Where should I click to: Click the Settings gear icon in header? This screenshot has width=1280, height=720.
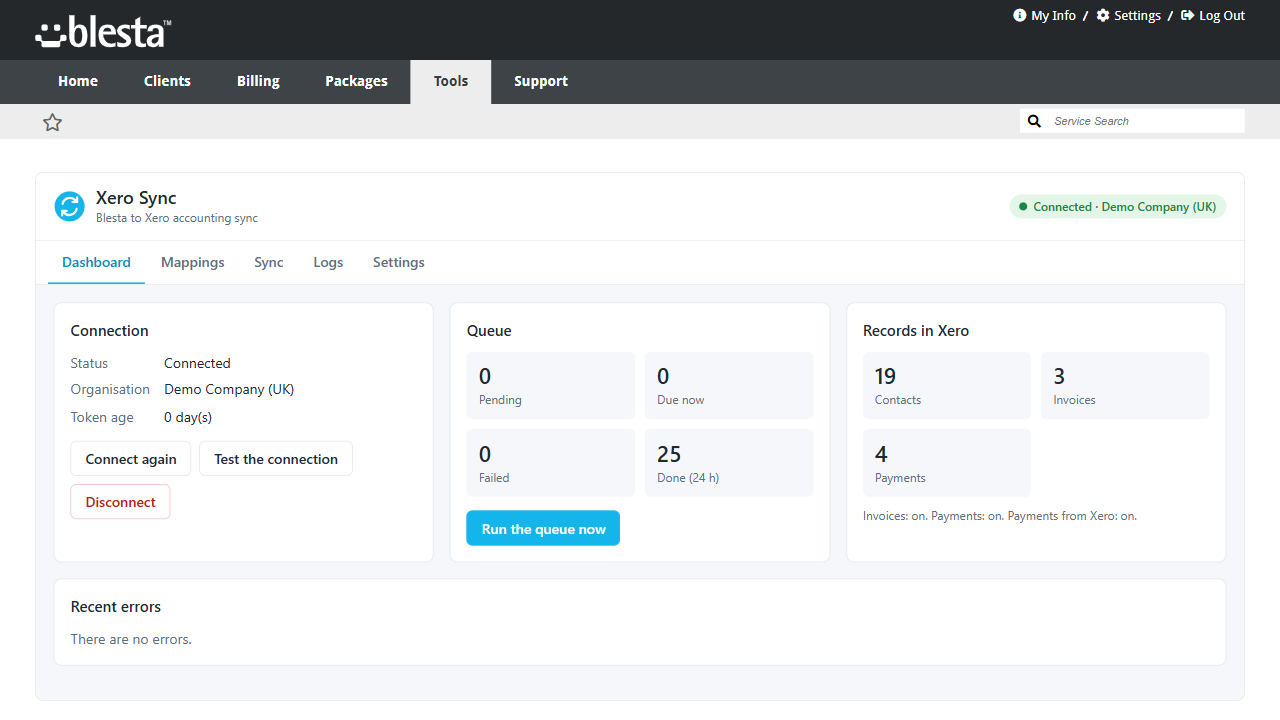pyautogui.click(x=1103, y=15)
